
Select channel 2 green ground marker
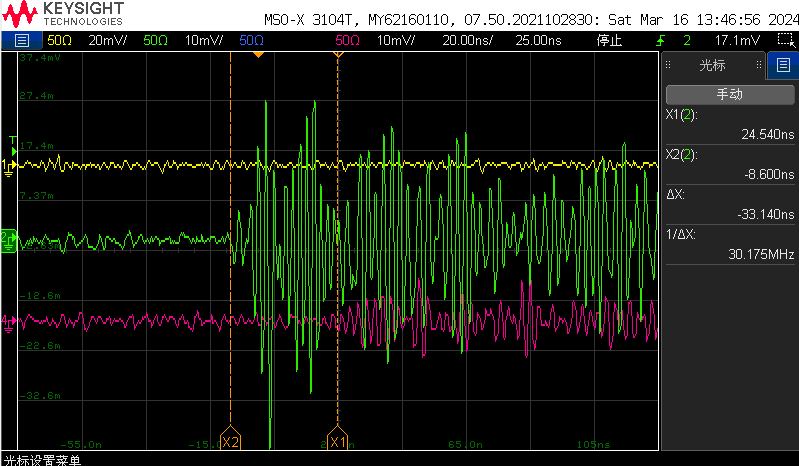pyautogui.click(x=9, y=239)
